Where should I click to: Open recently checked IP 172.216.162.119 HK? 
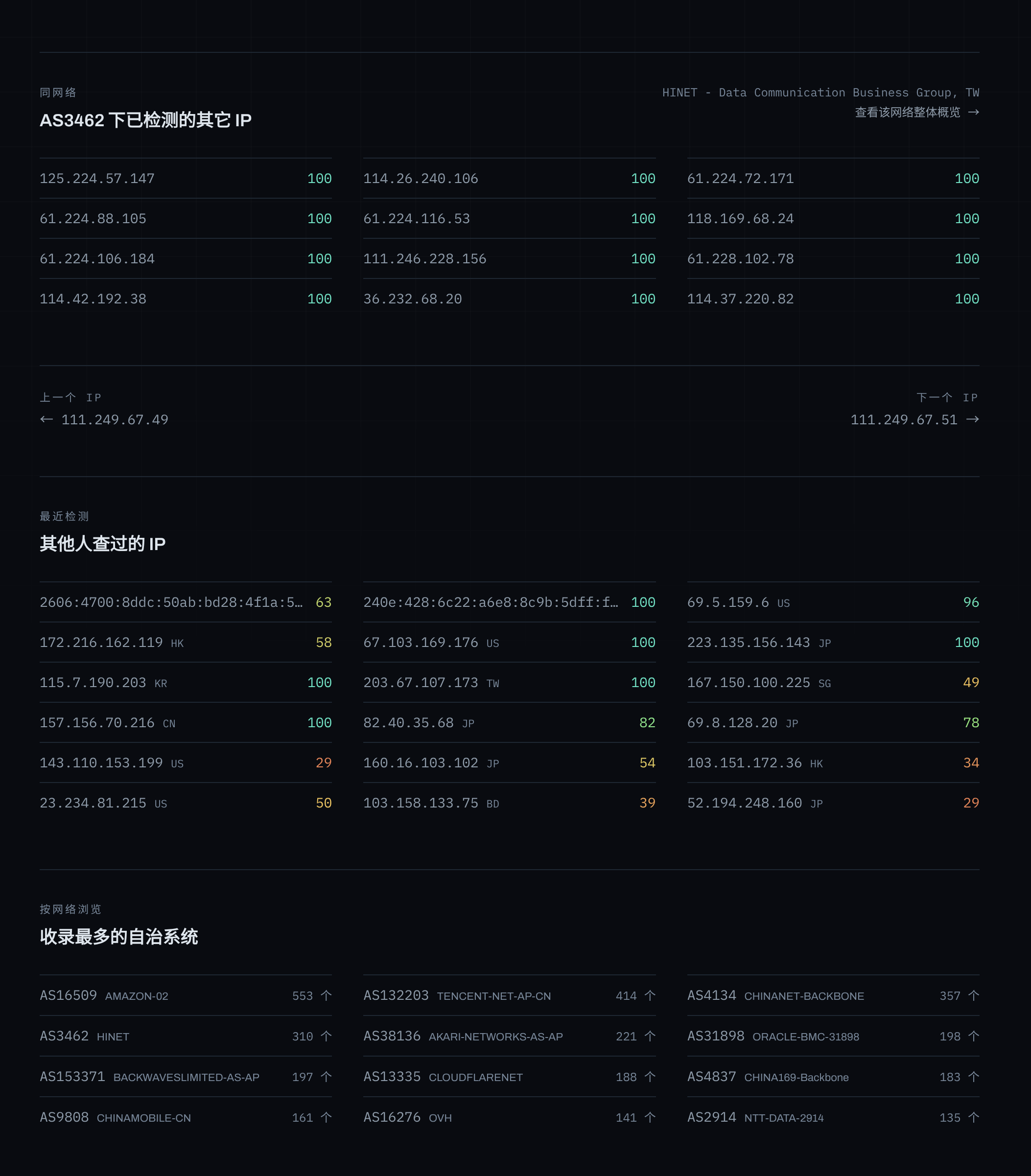185,643
